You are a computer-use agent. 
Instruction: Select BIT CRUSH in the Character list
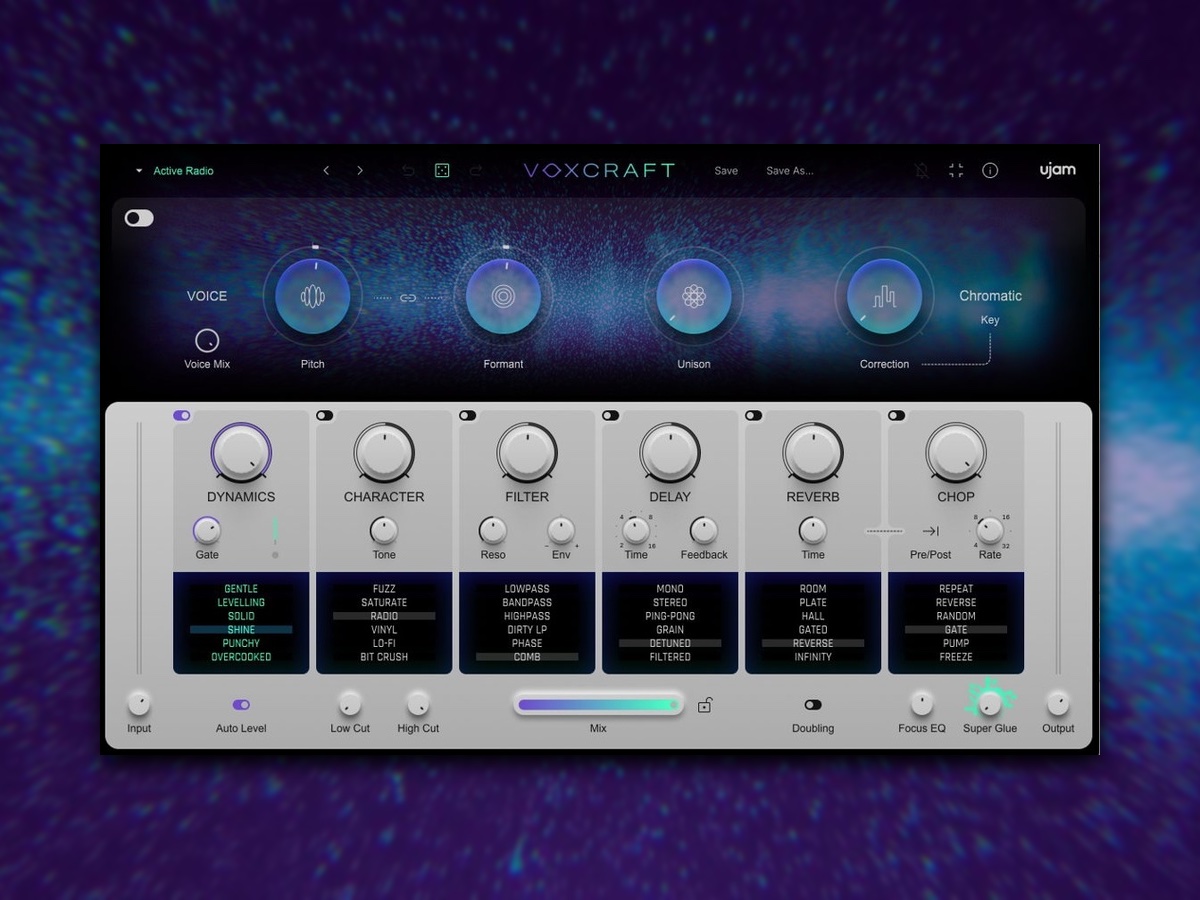click(x=384, y=657)
